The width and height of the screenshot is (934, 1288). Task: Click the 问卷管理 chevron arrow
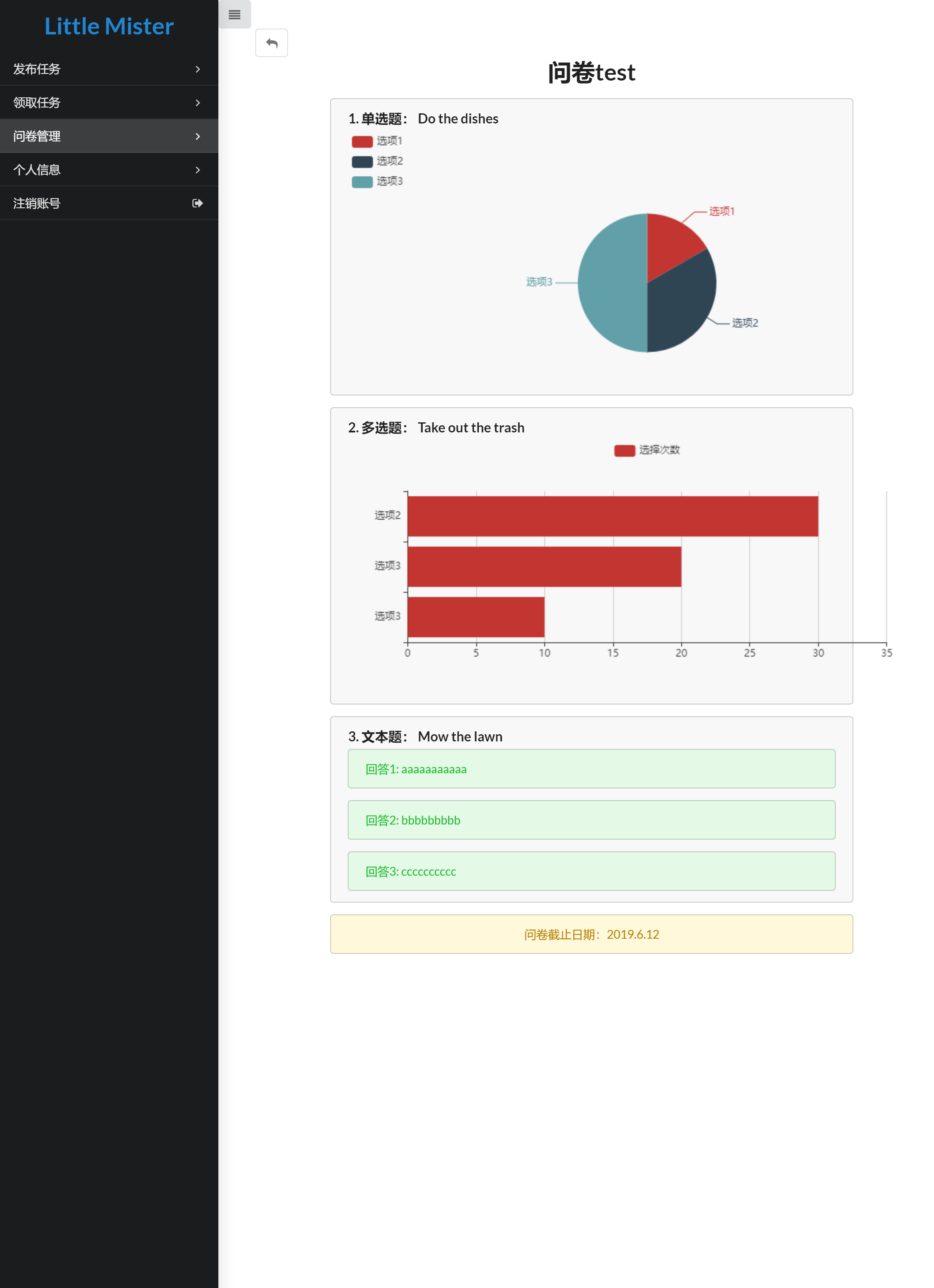197,136
